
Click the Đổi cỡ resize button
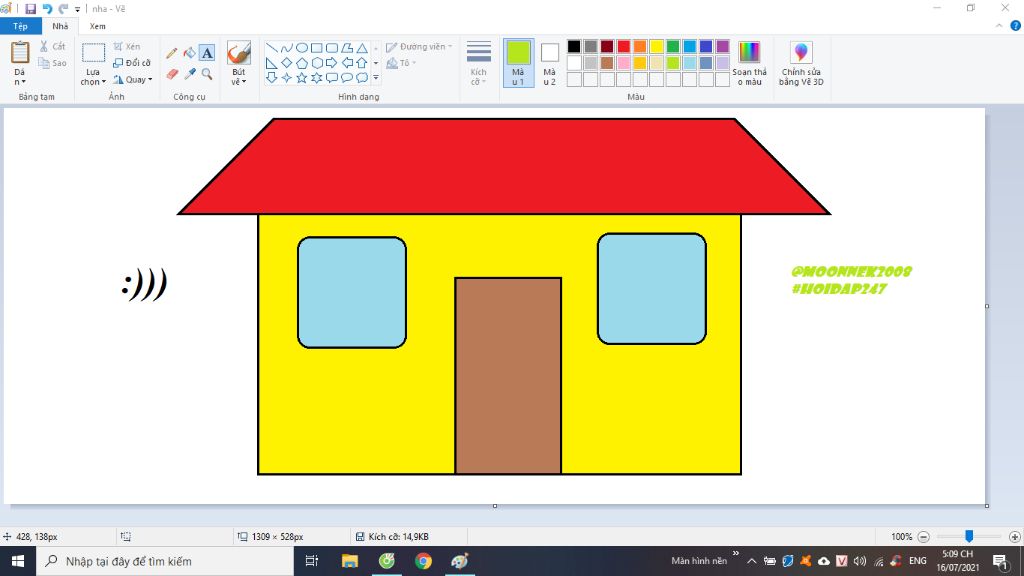click(132, 63)
